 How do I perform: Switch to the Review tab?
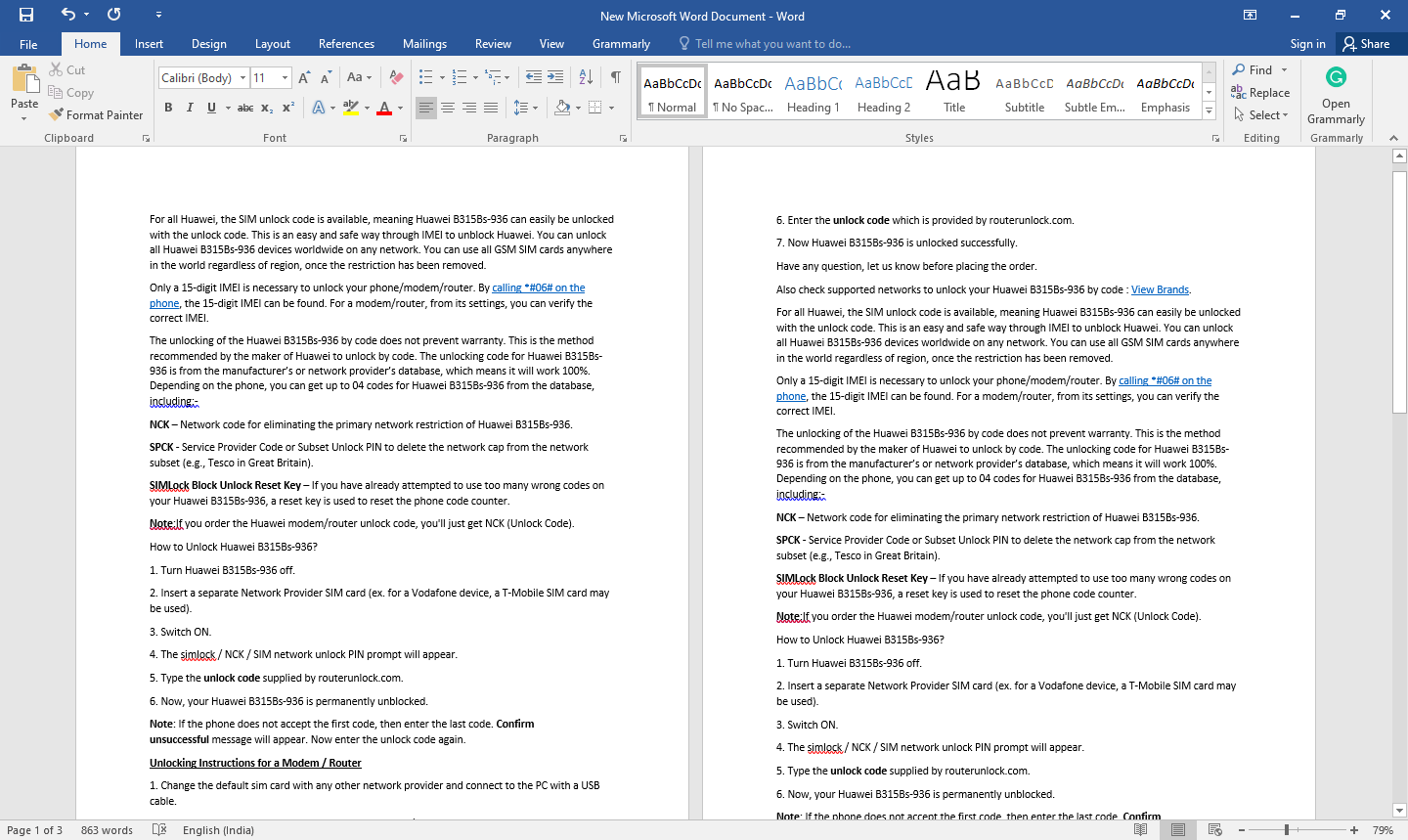[493, 44]
